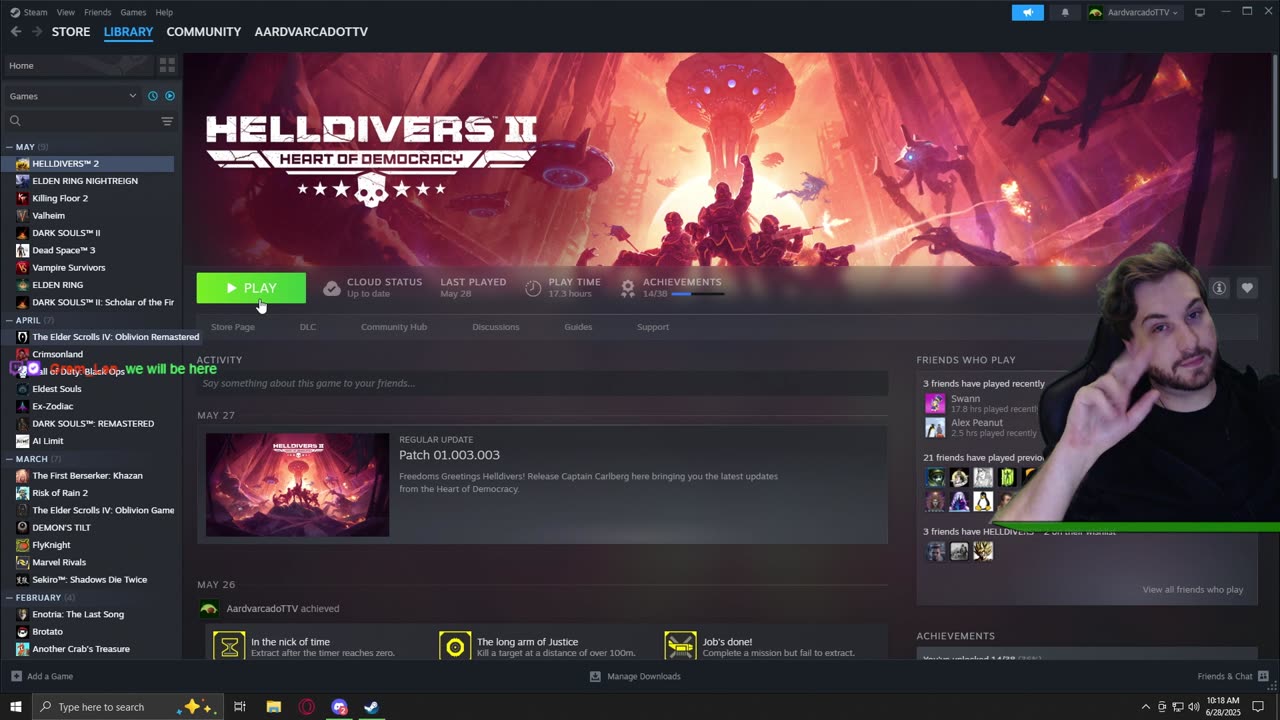Open the View menu
The width and height of the screenshot is (1280, 720).
pos(66,12)
